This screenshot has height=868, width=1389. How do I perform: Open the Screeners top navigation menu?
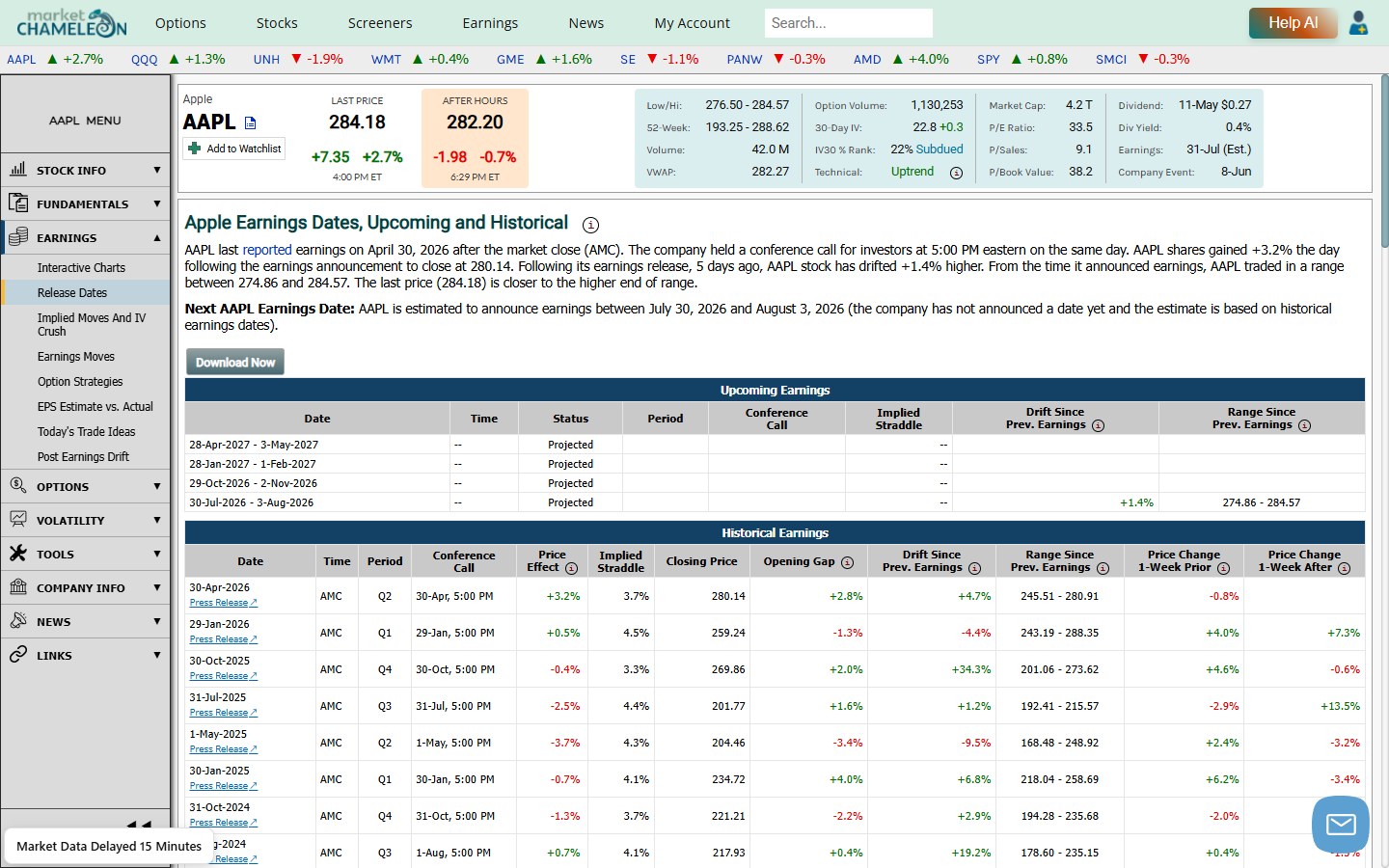[x=380, y=23]
